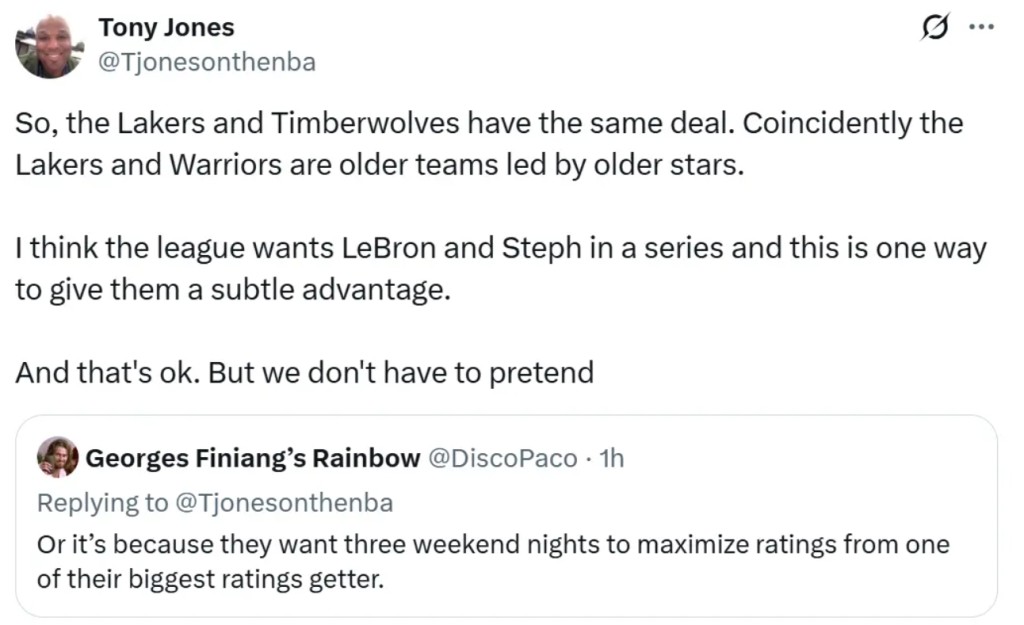The width and height of the screenshot is (1024, 625).
Task: Click the line 'Lakers and Warriors are older teams'
Action: click(380, 165)
